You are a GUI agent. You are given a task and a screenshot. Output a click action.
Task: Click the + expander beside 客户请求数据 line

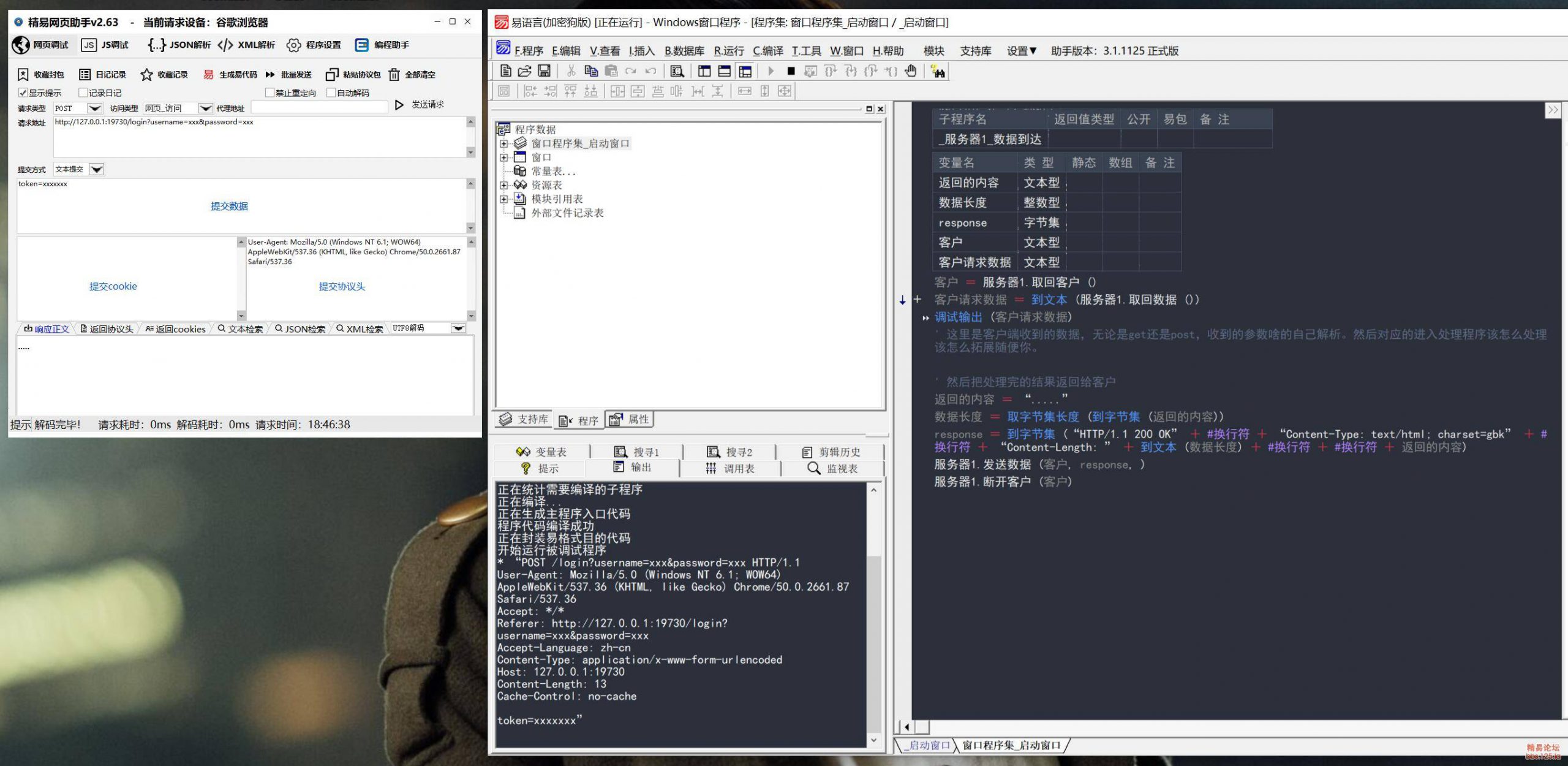tap(917, 300)
